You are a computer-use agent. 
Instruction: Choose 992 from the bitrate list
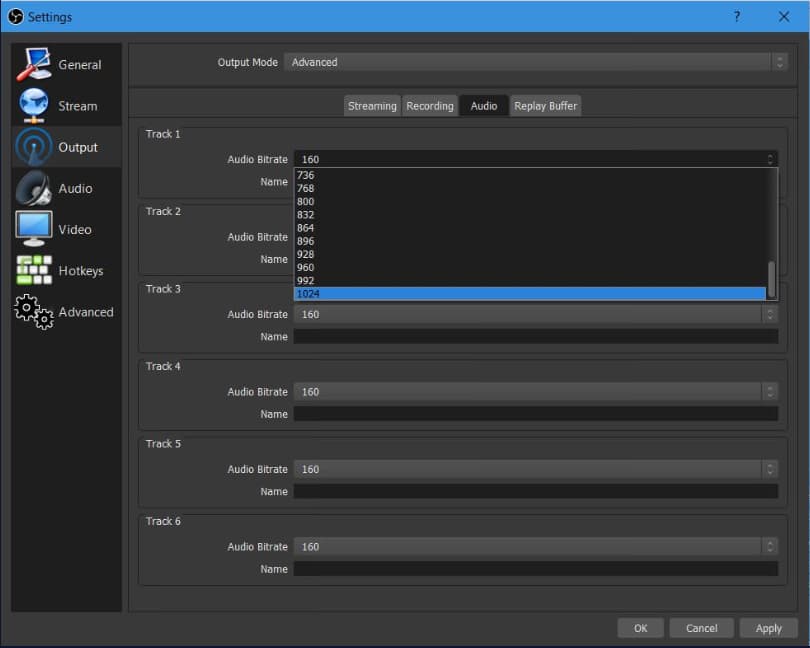point(530,281)
